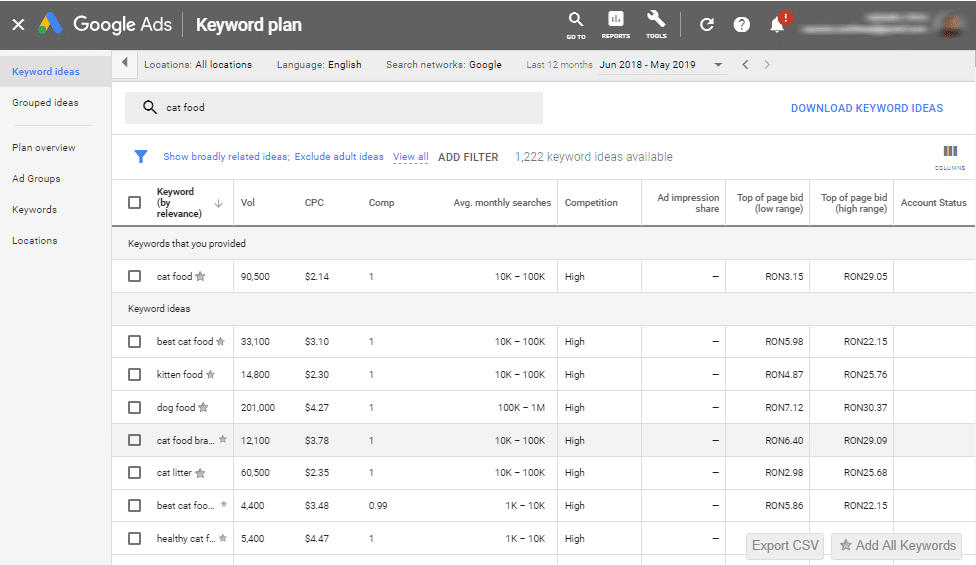
Task: Sort by Top of page bid (high range) header
Action: [x=854, y=203]
